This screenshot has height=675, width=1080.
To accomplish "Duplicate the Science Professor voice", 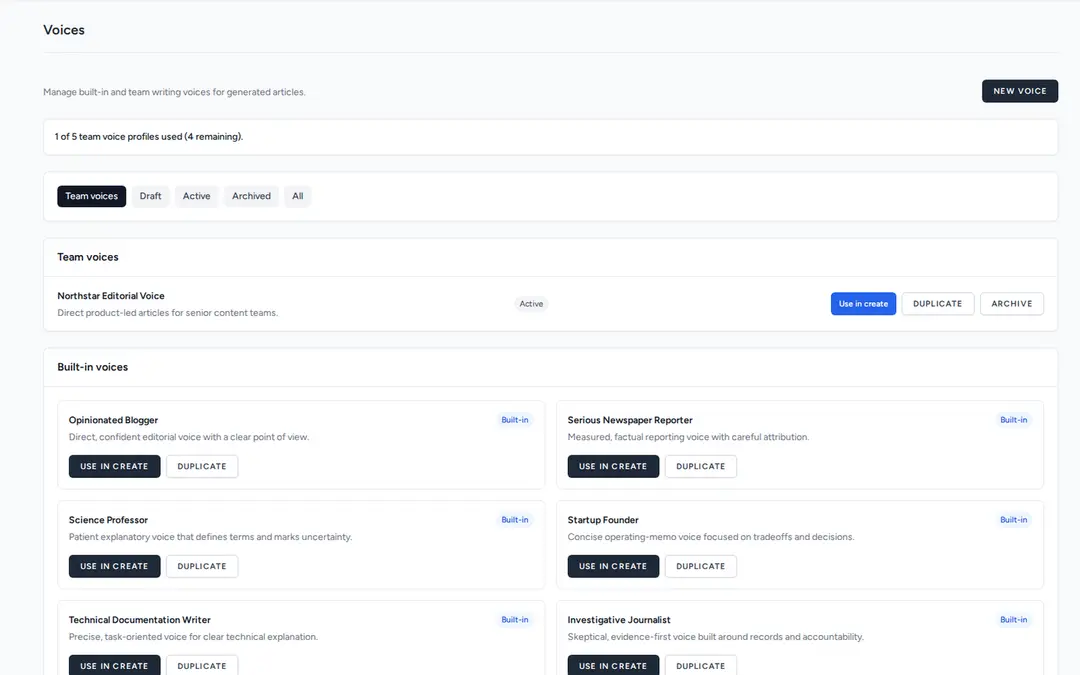I will click(x=202, y=566).
